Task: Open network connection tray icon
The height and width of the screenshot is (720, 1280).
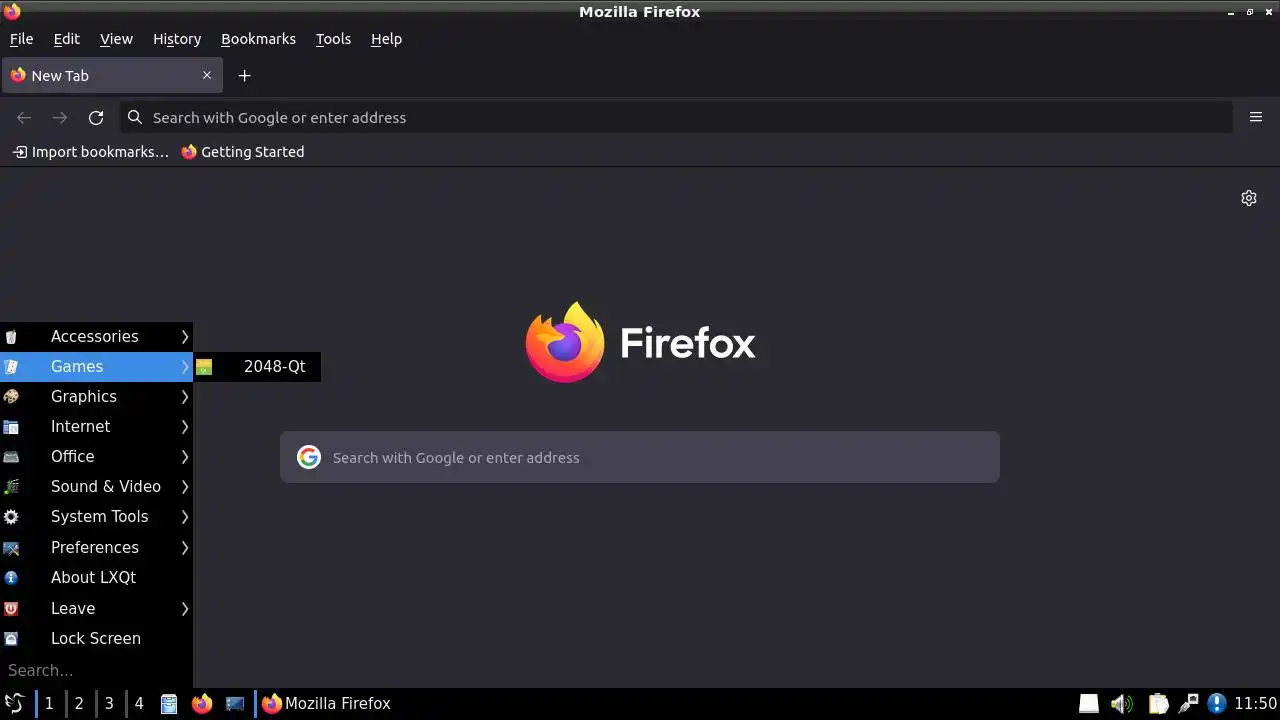Action: click(x=1188, y=704)
